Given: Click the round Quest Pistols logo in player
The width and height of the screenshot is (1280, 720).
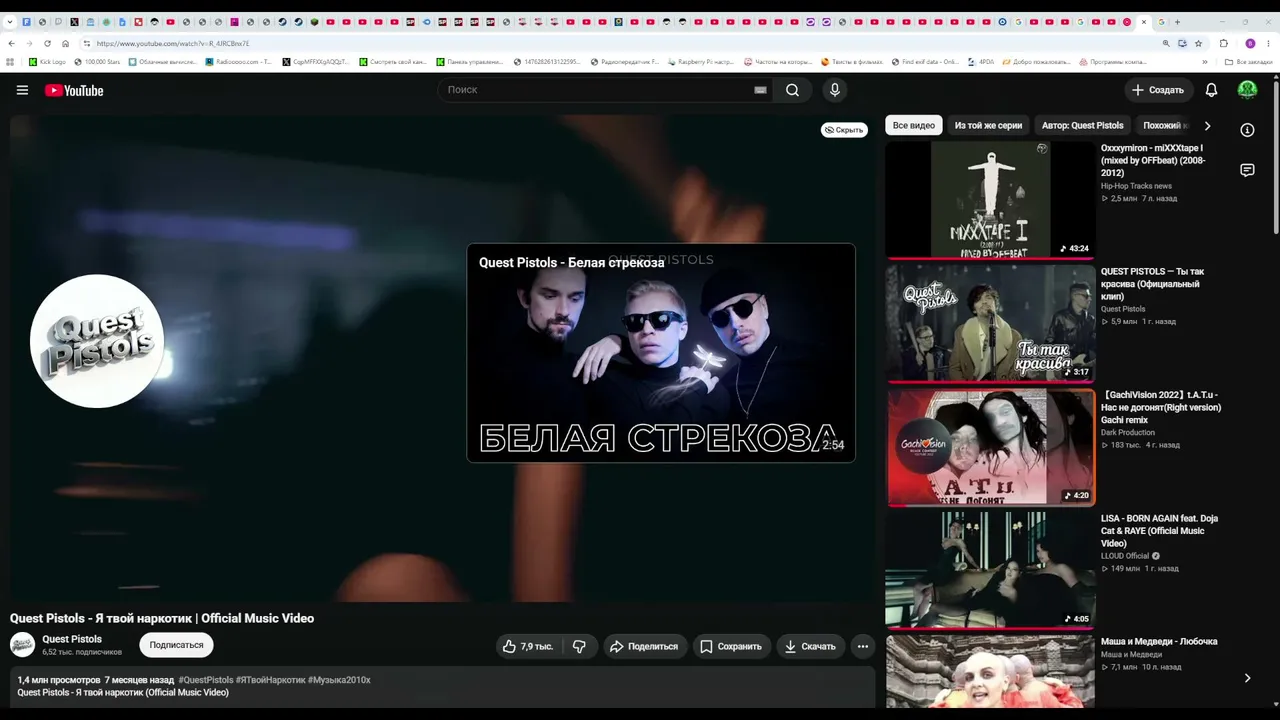Looking at the screenshot, I should (x=97, y=341).
